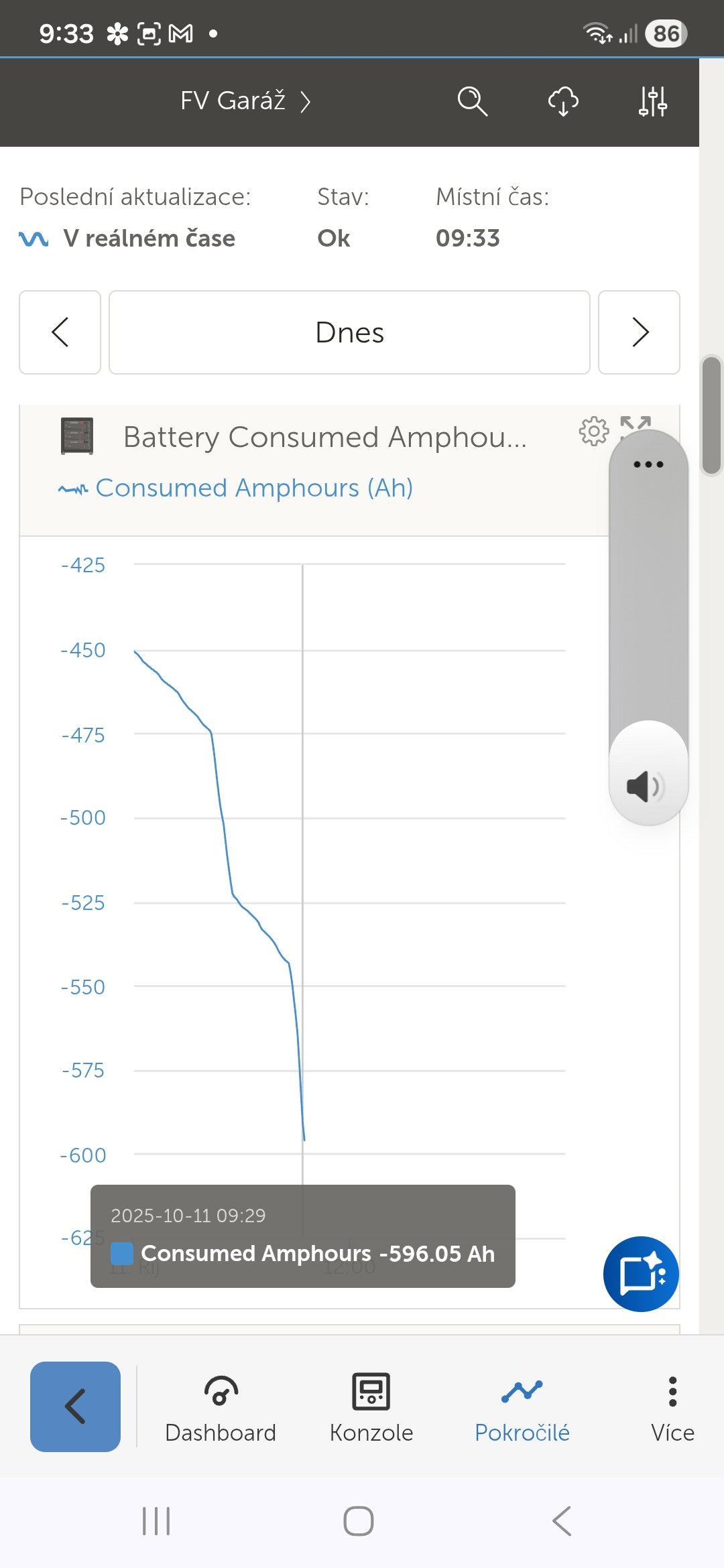Open chart settings gear icon
724x1568 pixels.
[593, 431]
